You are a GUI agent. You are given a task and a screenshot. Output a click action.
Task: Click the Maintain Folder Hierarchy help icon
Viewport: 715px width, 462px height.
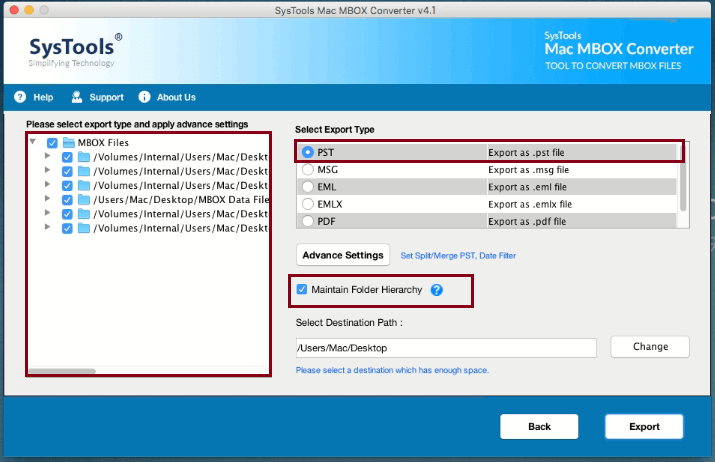click(x=436, y=290)
